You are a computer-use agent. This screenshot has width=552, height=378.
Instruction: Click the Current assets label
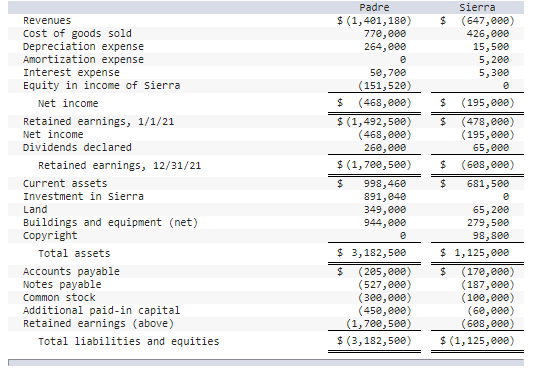click(65, 183)
